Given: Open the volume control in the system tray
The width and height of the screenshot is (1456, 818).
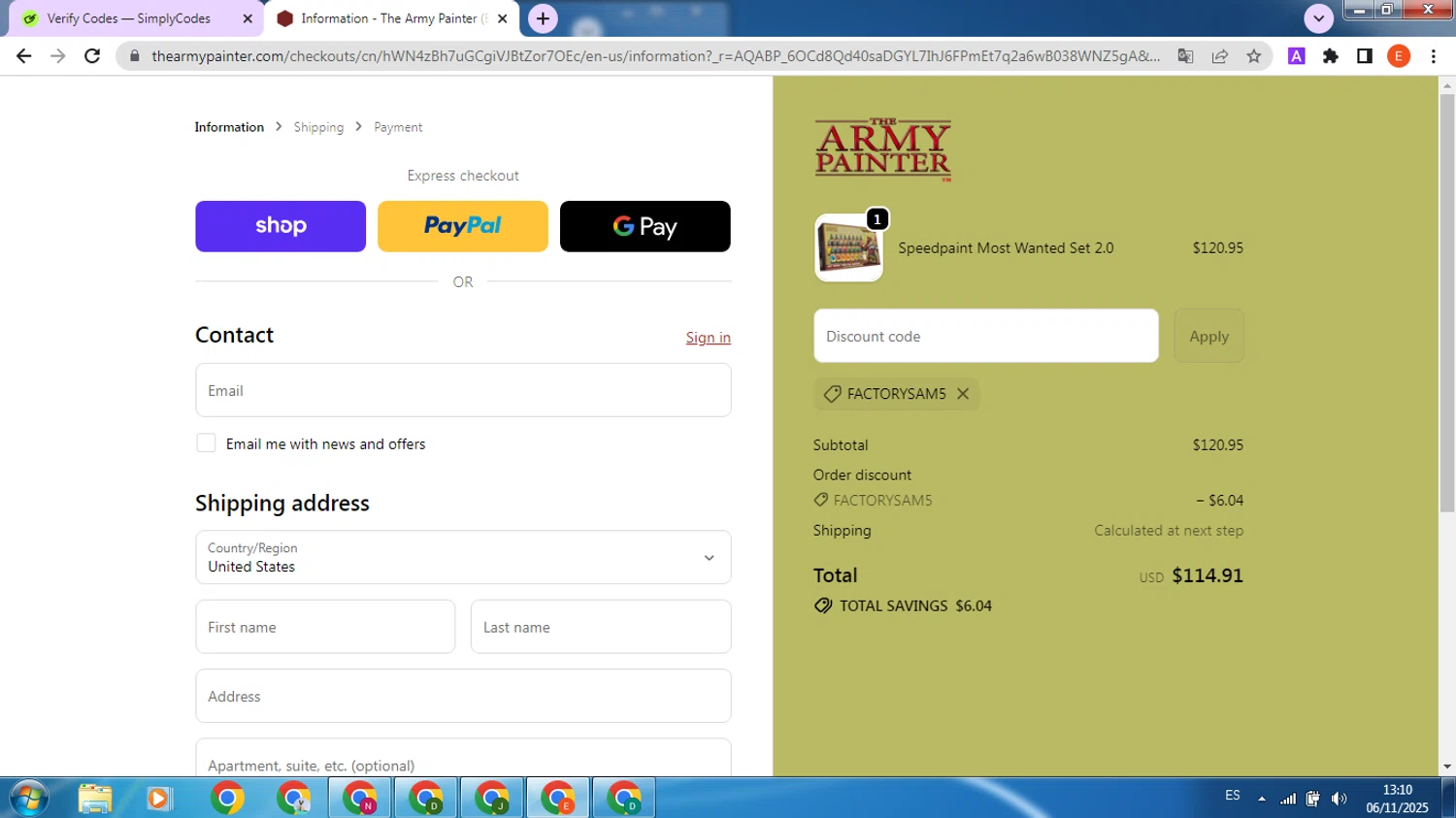Looking at the screenshot, I should 1340,799.
